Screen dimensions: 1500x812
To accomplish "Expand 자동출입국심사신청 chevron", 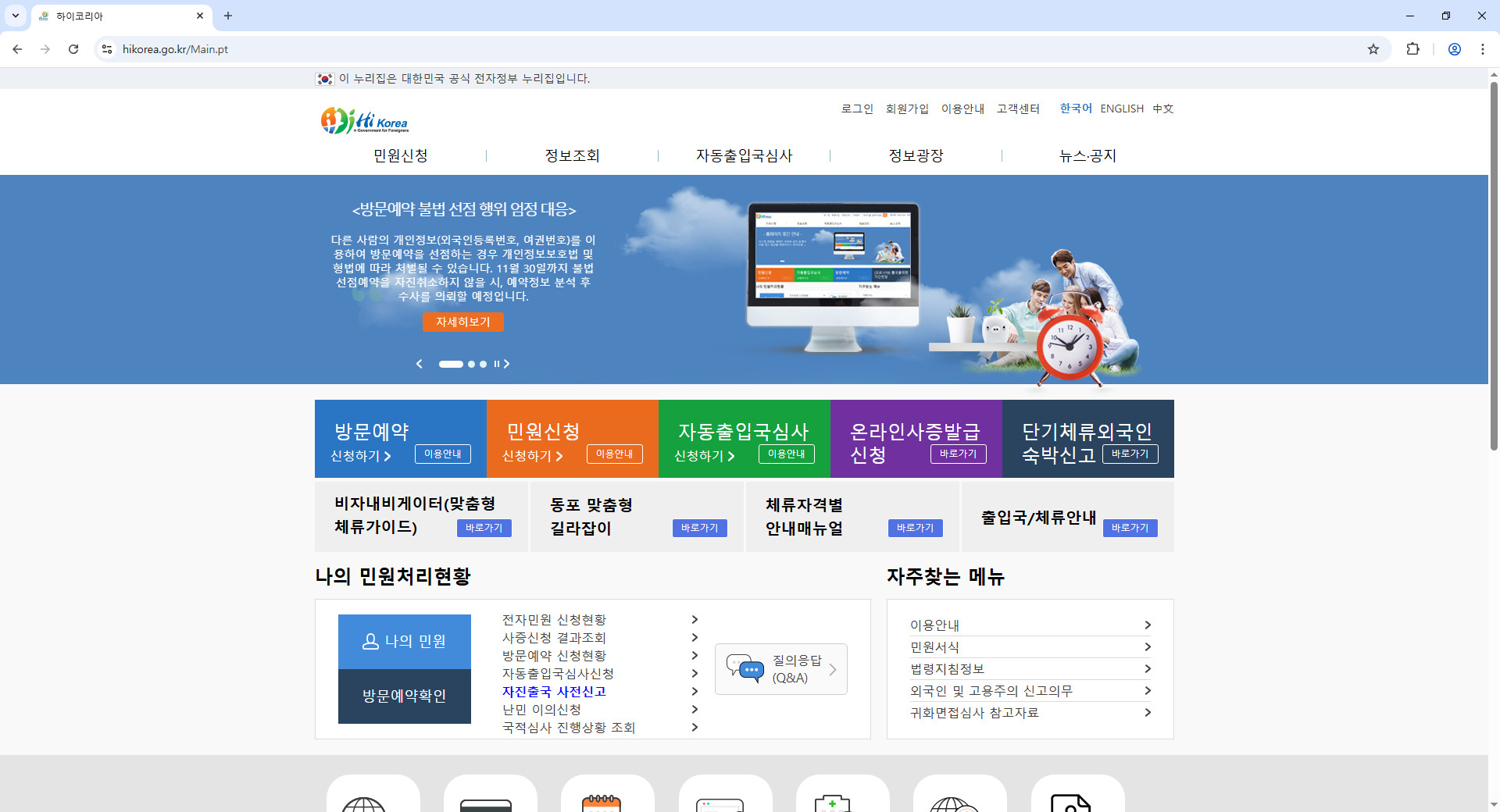I will point(695,673).
